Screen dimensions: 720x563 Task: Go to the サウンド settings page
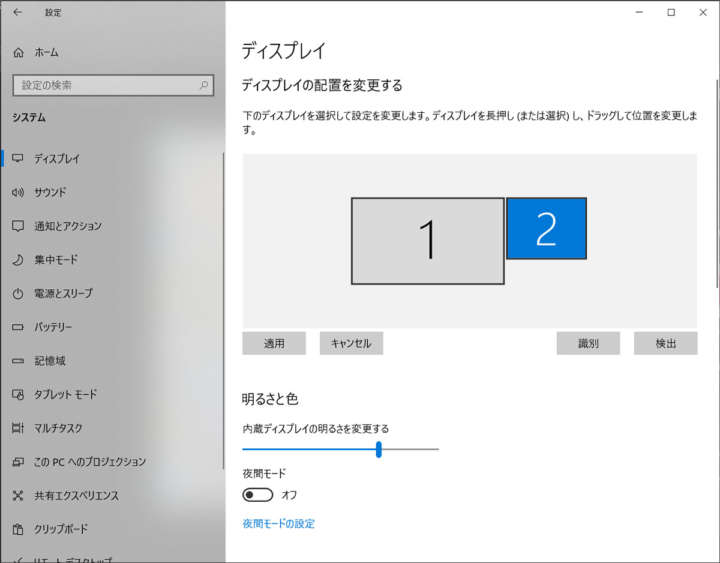click(50, 192)
